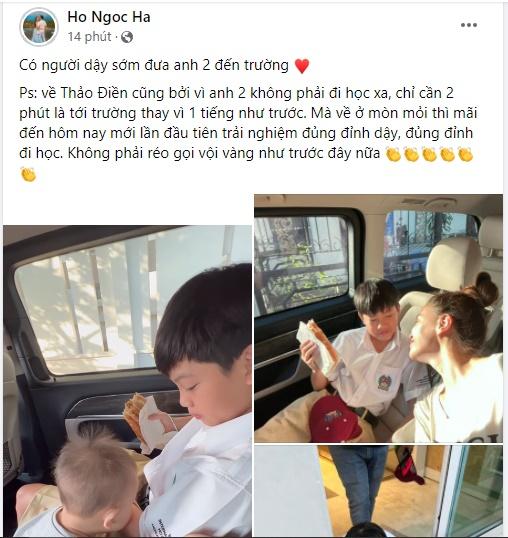Click the woman's hair bun in photo
The height and width of the screenshot is (538, 508).
(x=483, y=289)
